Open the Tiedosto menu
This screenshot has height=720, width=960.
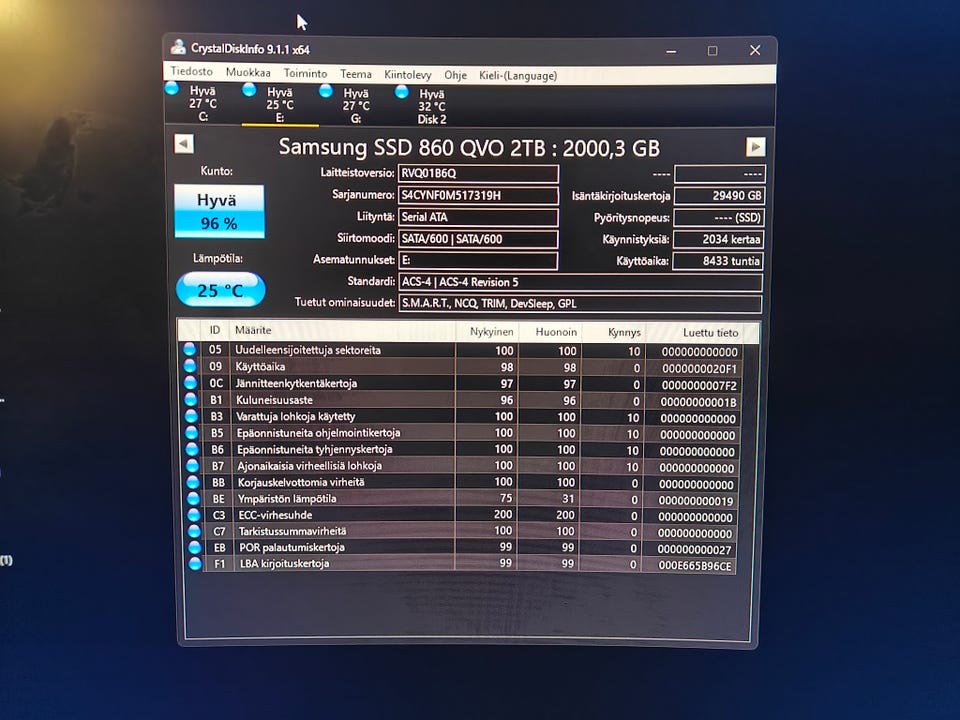192,71
